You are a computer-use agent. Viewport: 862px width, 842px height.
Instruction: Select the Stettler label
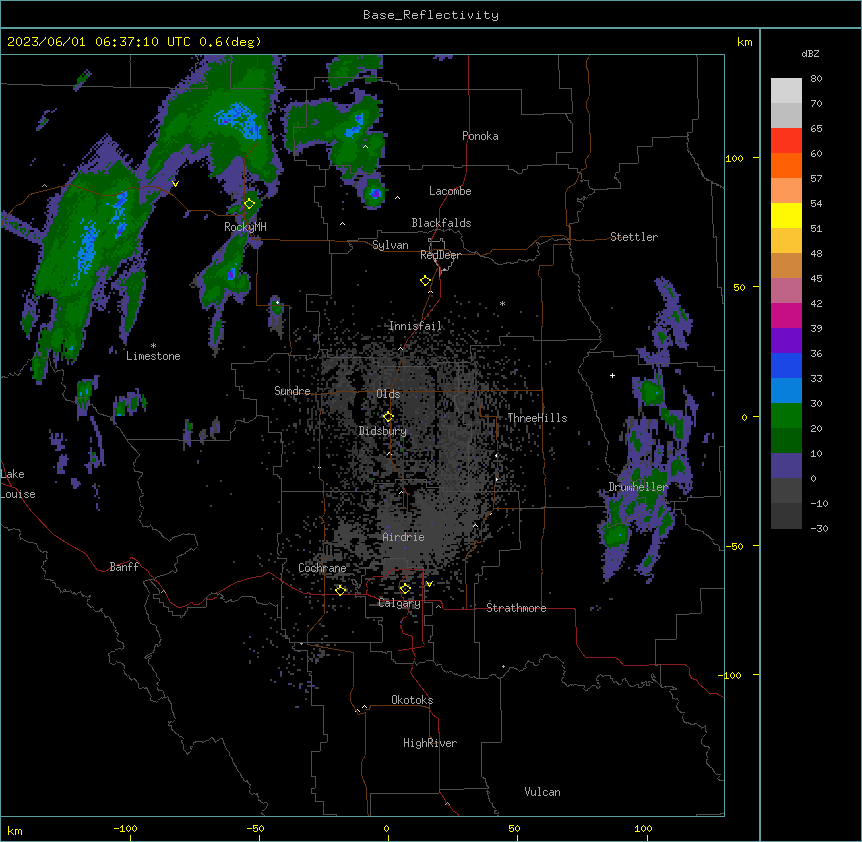pyautogui.click(x=634, y=237)
